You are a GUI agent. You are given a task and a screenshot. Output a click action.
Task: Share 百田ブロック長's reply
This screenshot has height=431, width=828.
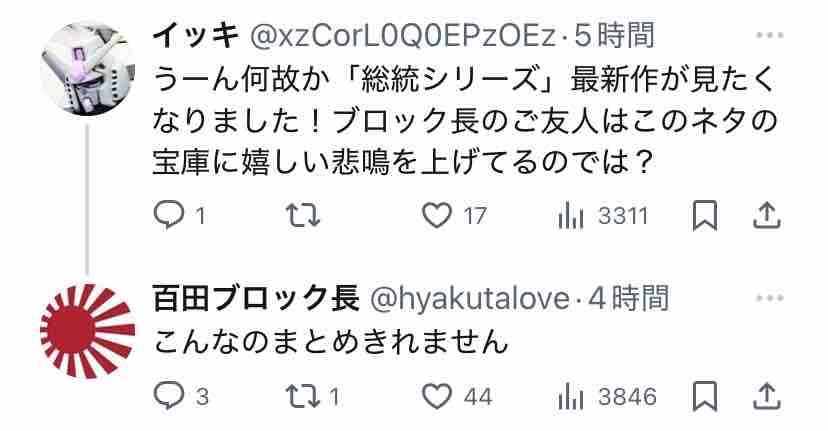coord(766,396)
